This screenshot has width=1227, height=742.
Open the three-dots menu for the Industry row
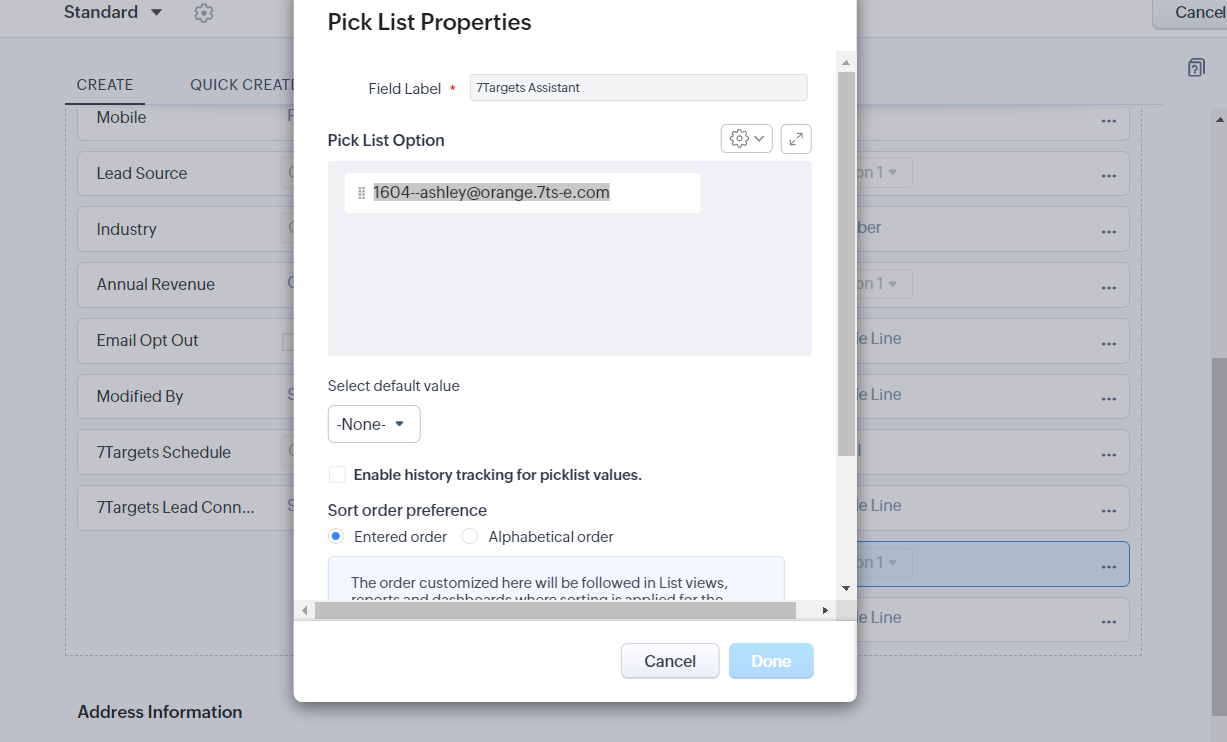click(x=1108, y=231)
